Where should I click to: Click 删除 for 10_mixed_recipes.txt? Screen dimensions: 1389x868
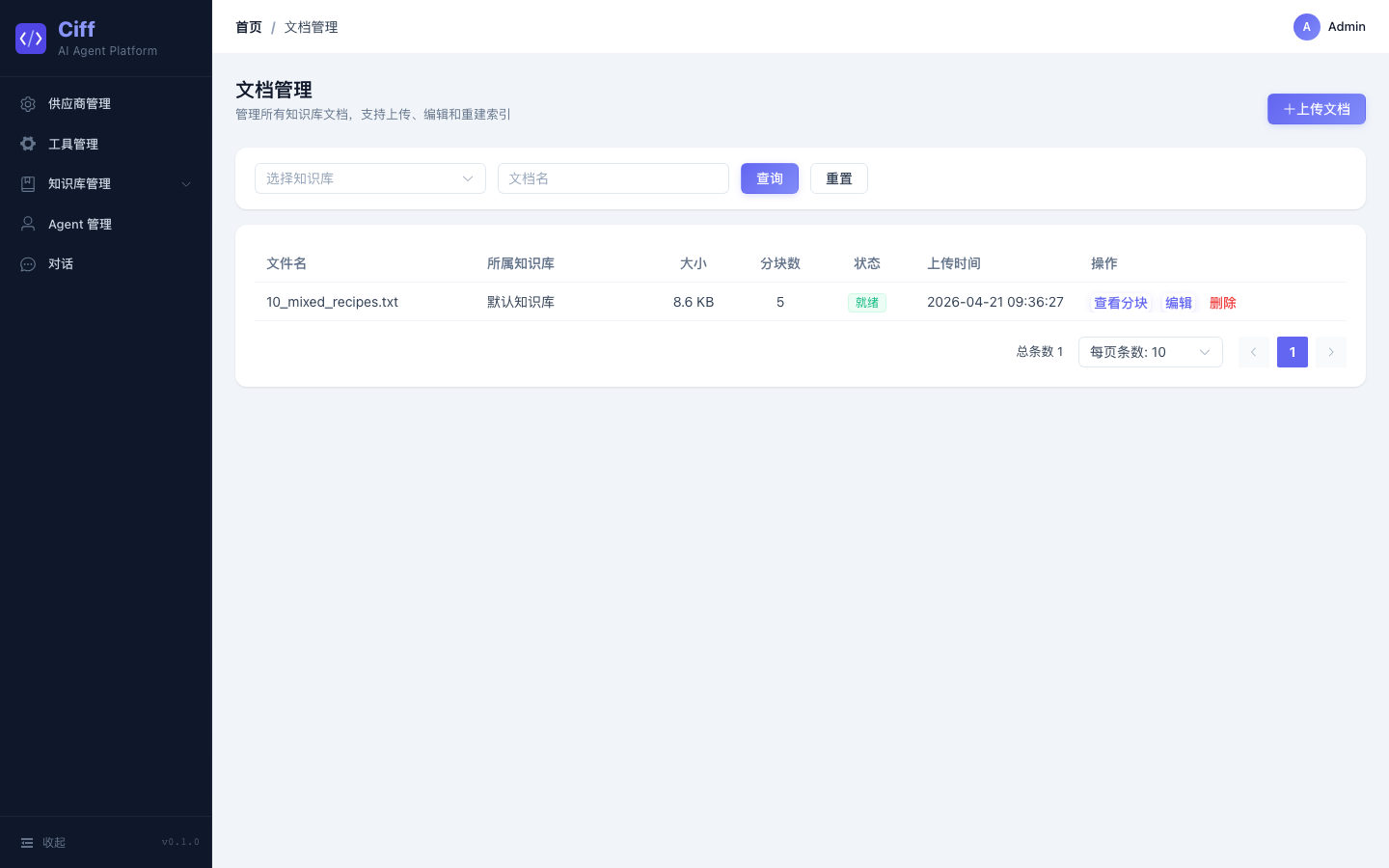click(1223, 303)
